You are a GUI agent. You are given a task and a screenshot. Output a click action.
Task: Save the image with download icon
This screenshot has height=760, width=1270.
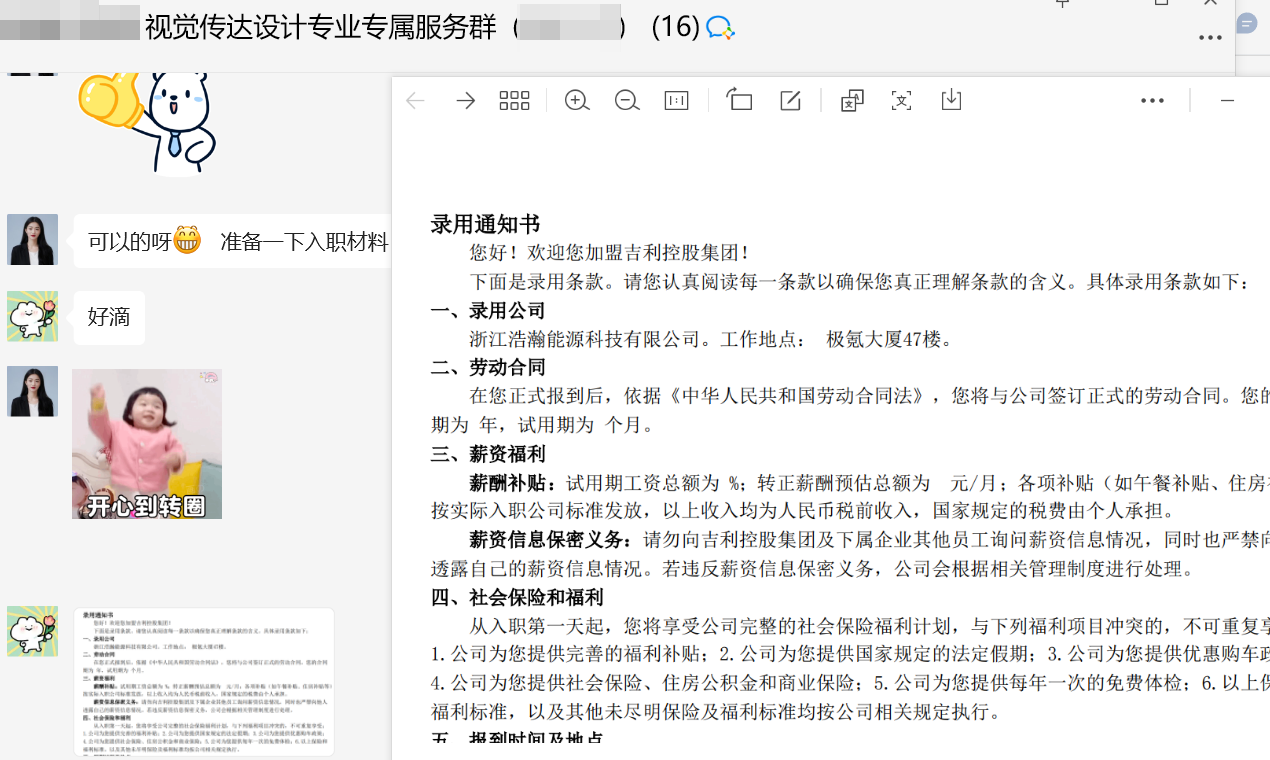click(951, 100)
